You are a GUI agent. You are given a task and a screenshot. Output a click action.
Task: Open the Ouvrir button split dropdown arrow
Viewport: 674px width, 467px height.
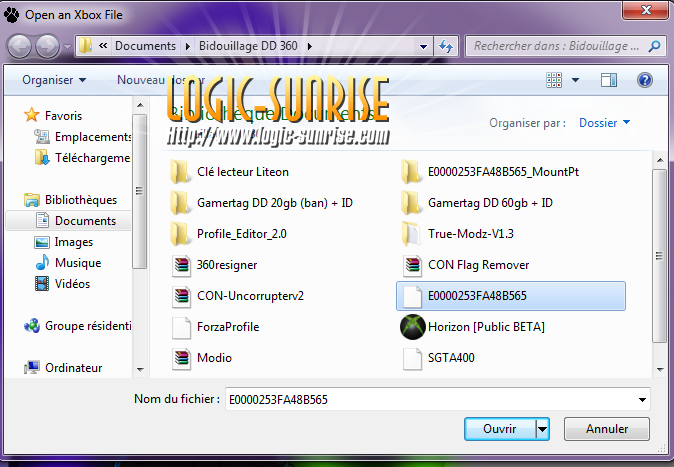click(x=543, y=429)
